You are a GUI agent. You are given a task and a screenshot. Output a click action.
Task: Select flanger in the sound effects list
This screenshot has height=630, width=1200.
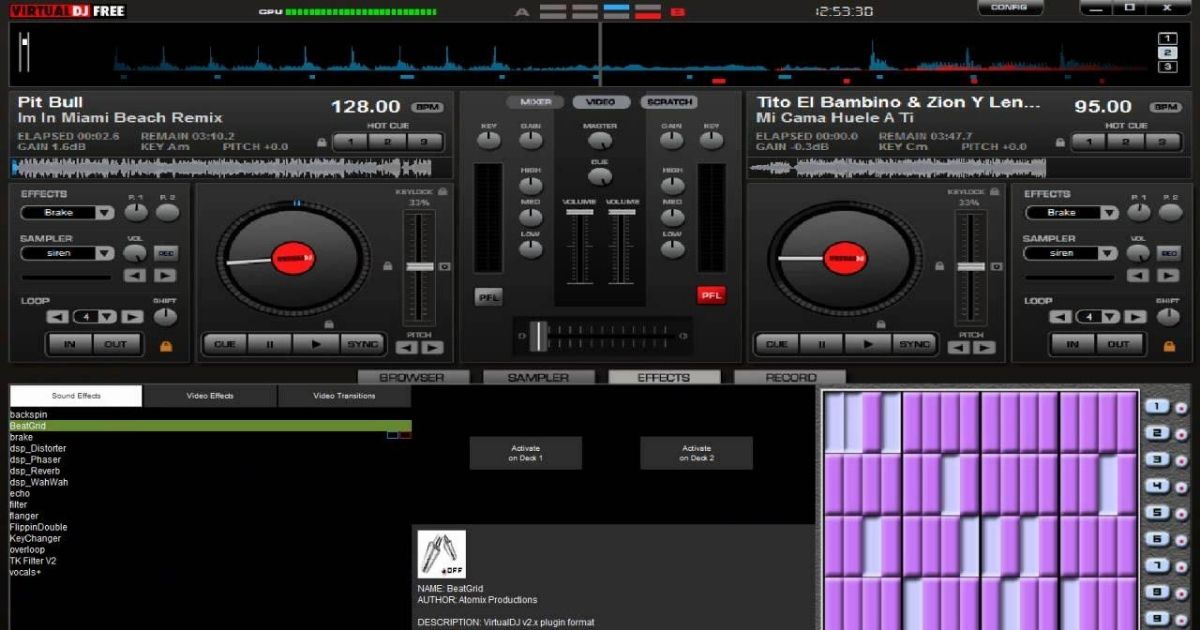click(x=25, y=516)
